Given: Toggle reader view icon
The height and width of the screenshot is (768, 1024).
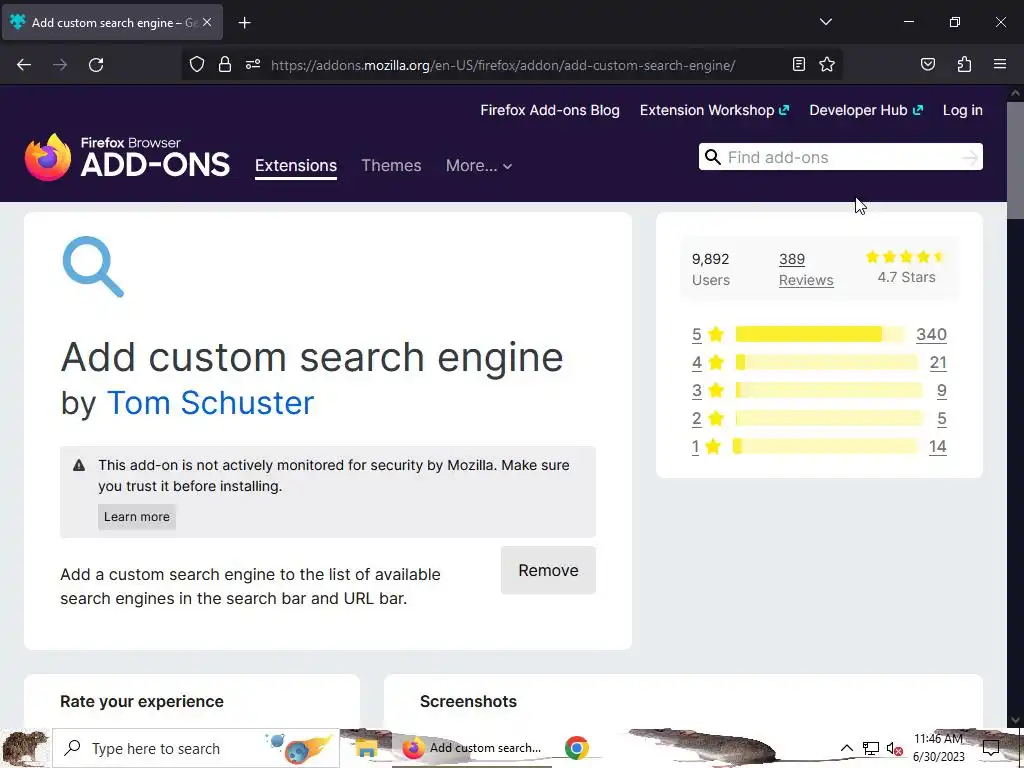Looking at the screenshot, I should pyautogui.click(x=798, y=64).
